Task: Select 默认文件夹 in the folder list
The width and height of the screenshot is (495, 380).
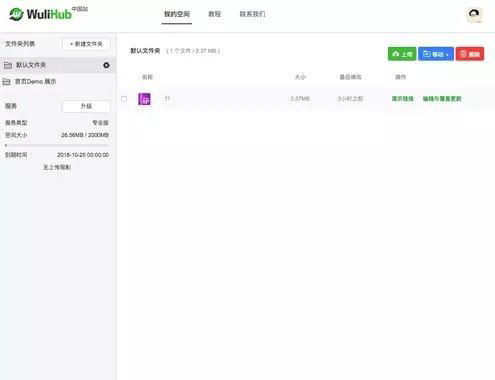Action: [58, 65]
